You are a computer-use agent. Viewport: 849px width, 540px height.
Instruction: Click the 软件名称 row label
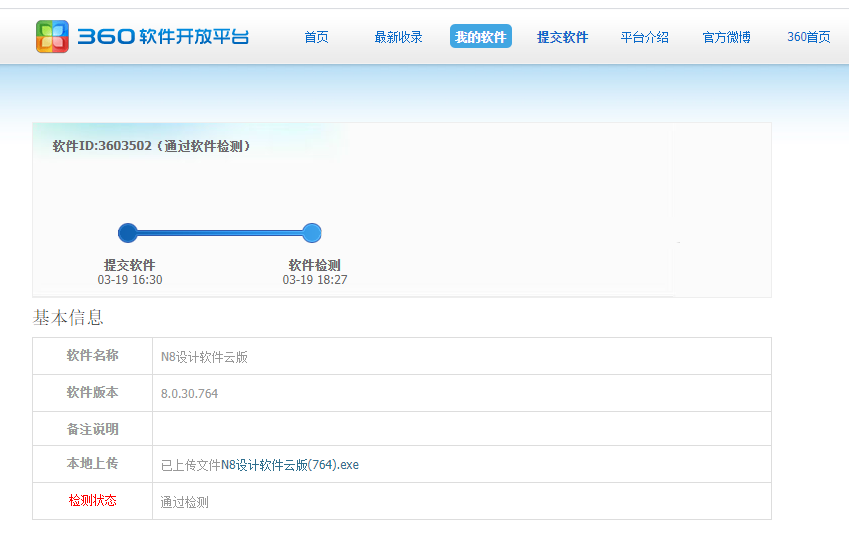pos(93,355)
